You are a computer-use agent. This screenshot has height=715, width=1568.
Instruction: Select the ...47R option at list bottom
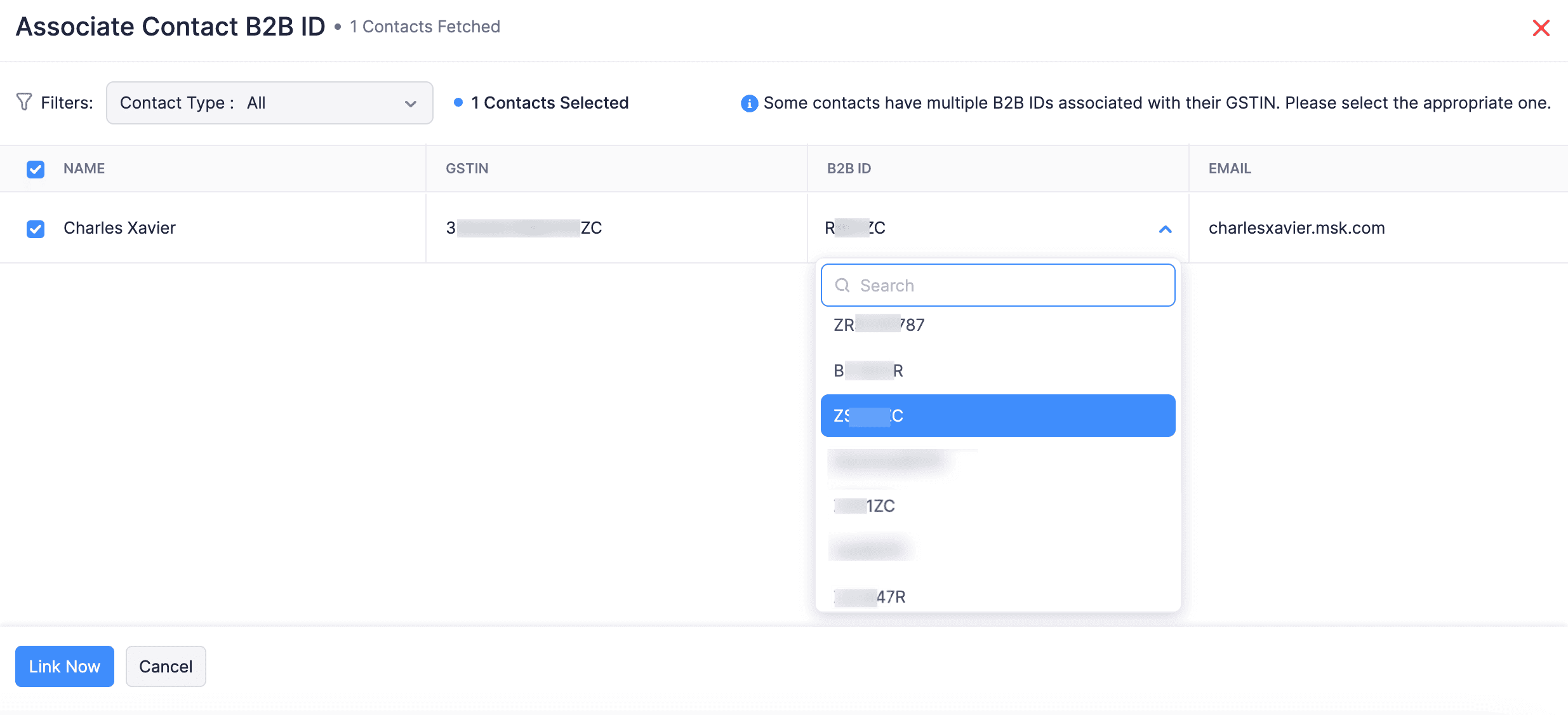(x=997, y=596)
